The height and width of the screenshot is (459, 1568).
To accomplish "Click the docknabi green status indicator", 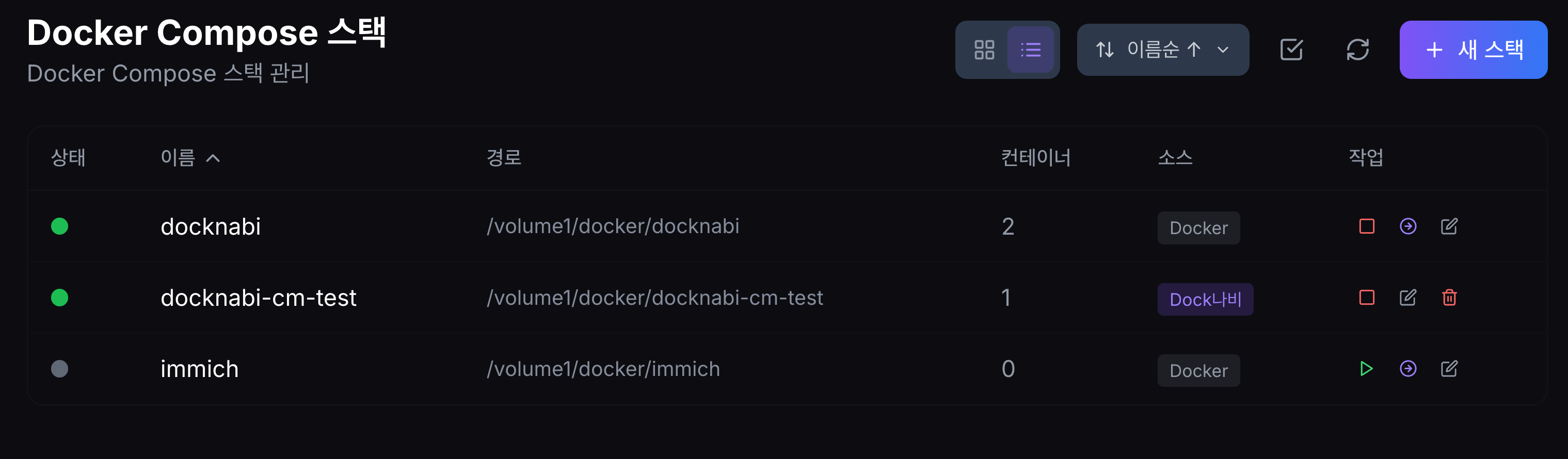I will click(60, 226).
